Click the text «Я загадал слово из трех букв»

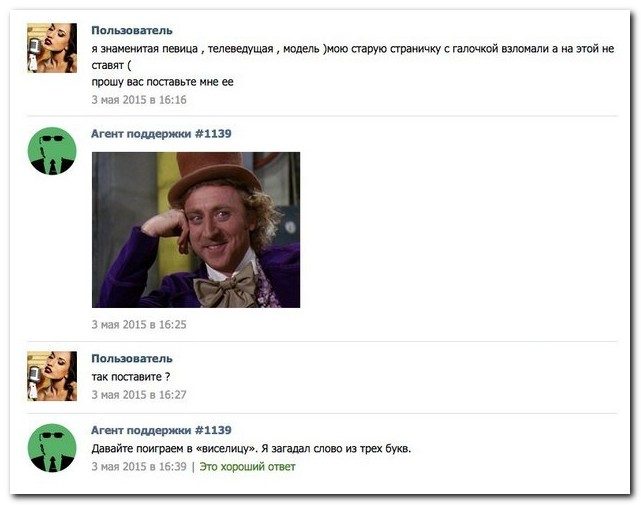click(x=336, y=448)
